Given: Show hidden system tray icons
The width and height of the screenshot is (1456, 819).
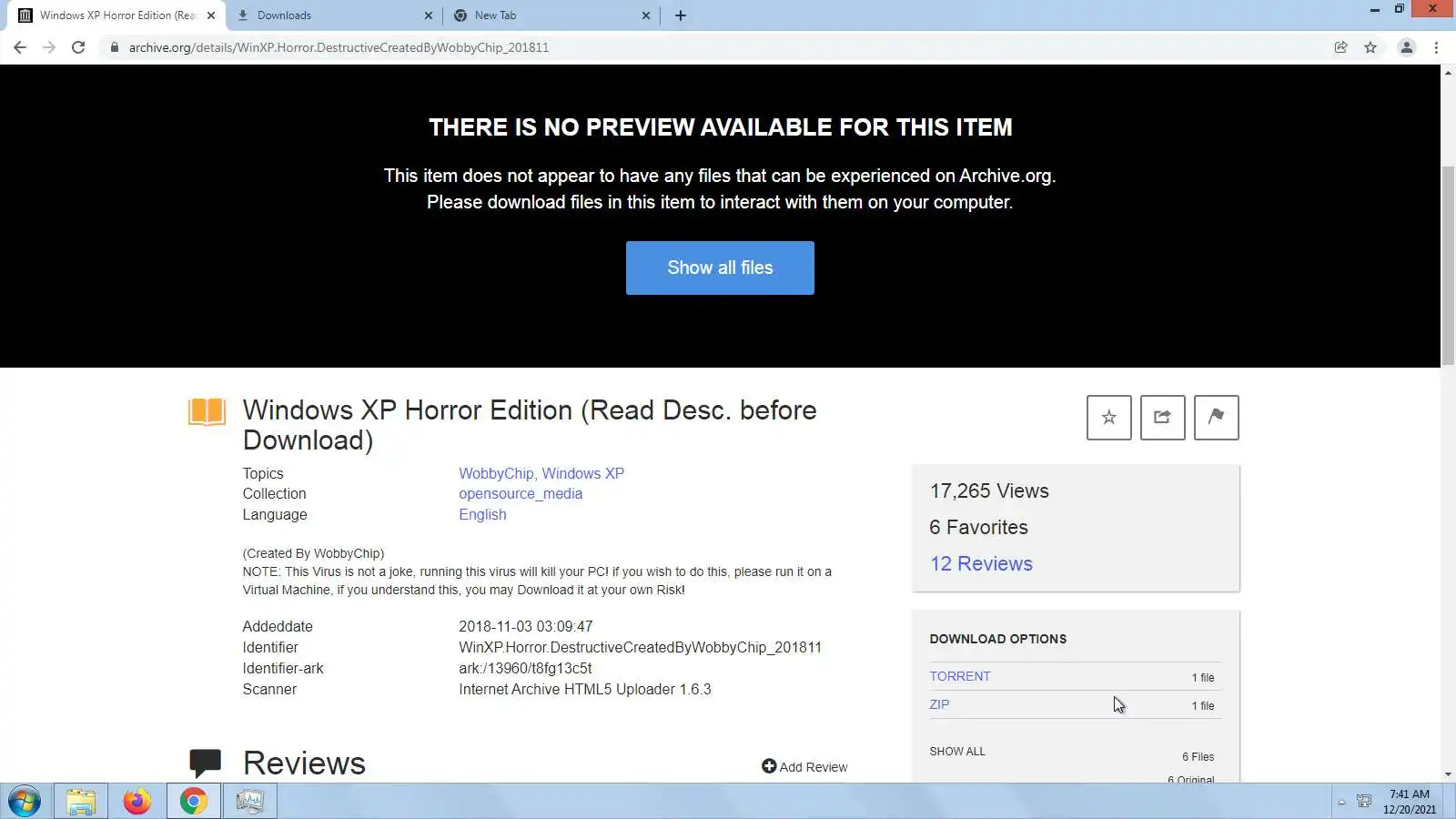Looking at the screenshot, I should [x=1341, y=802].
